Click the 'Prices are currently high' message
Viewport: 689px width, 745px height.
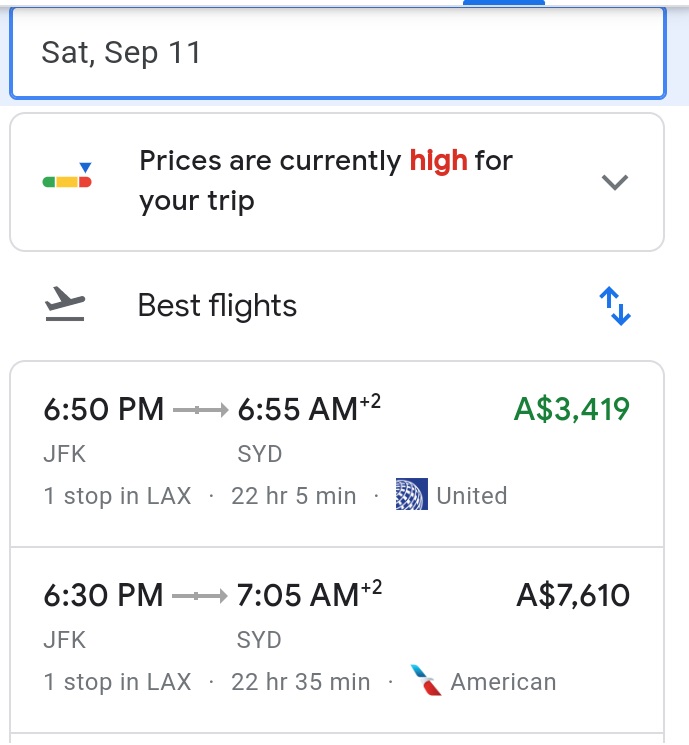(326, 181)
